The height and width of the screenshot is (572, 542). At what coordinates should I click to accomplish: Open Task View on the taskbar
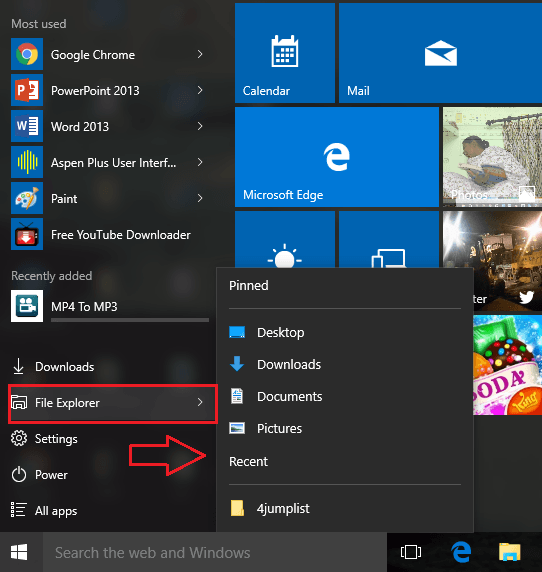pos(411,552)
